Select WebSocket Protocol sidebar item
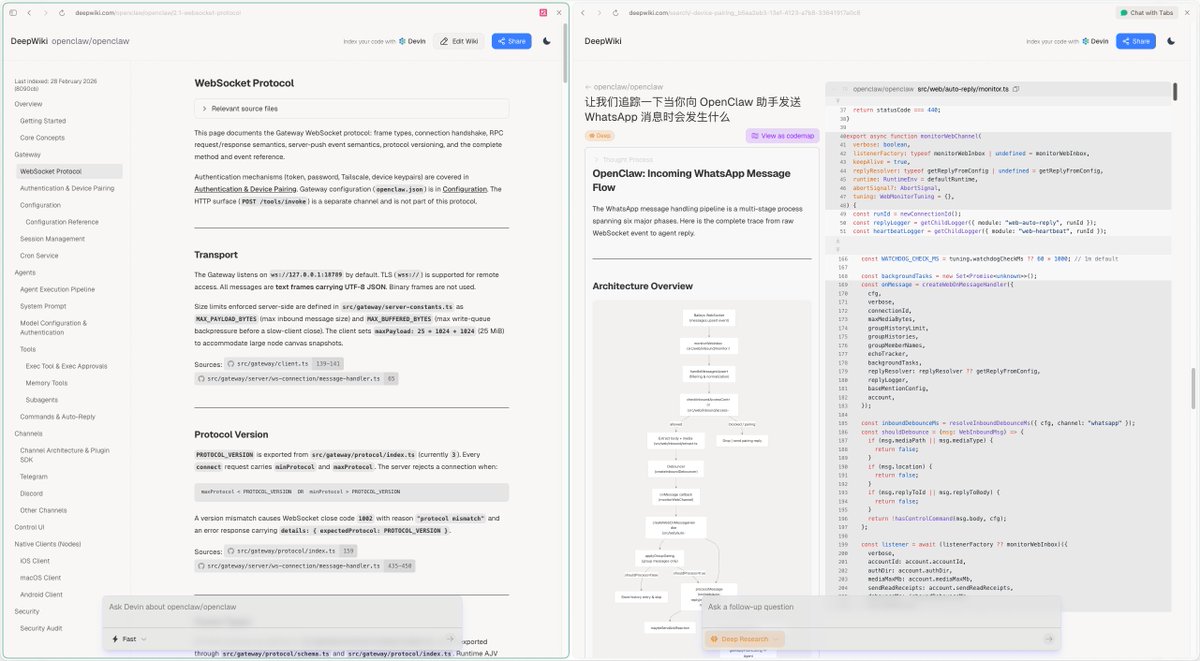Image resolution: width=1200 pixels, height=661 pixels. click(x=68, y=171)
